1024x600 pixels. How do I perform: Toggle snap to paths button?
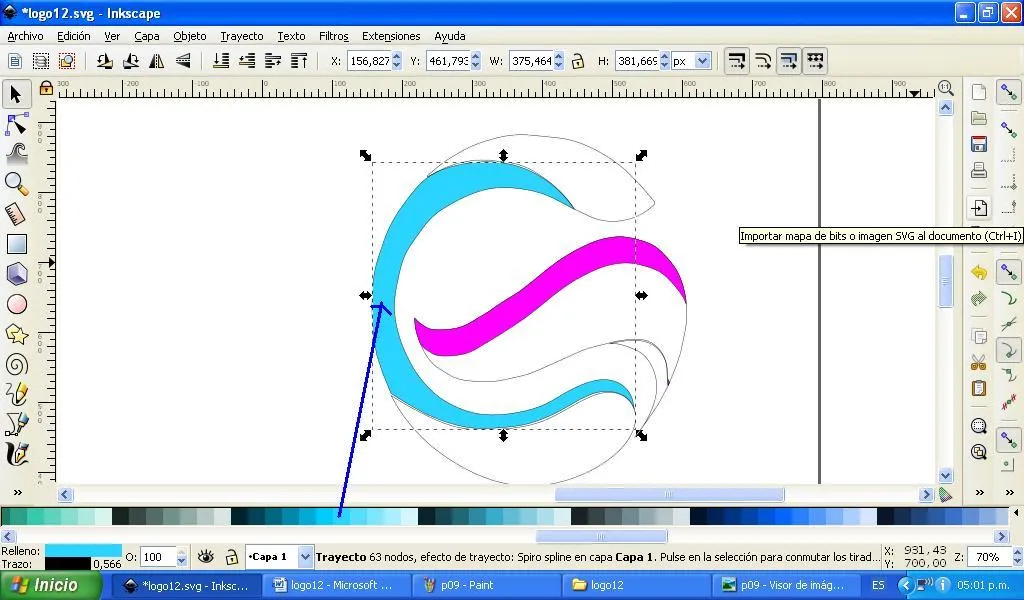(1009, 300)
